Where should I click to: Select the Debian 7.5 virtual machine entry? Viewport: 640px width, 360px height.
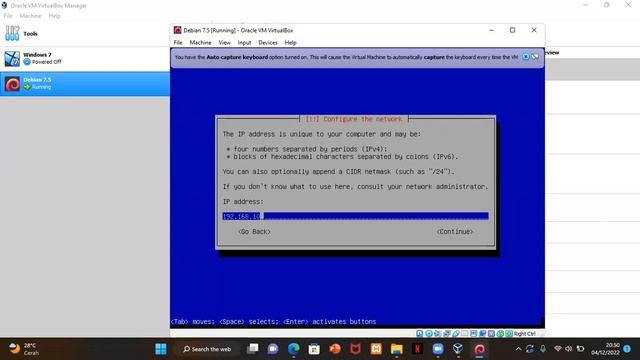(x=84, y=84)
